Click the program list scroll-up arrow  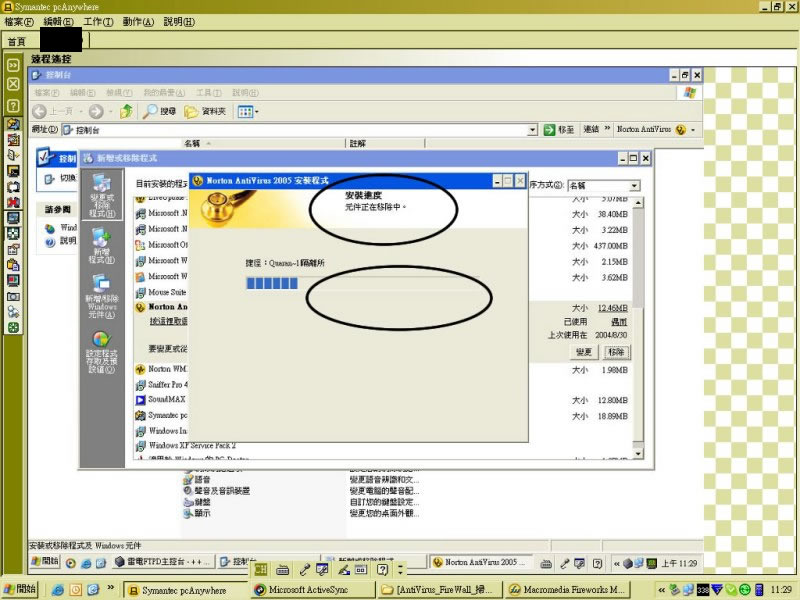click(x=638, y=203)
